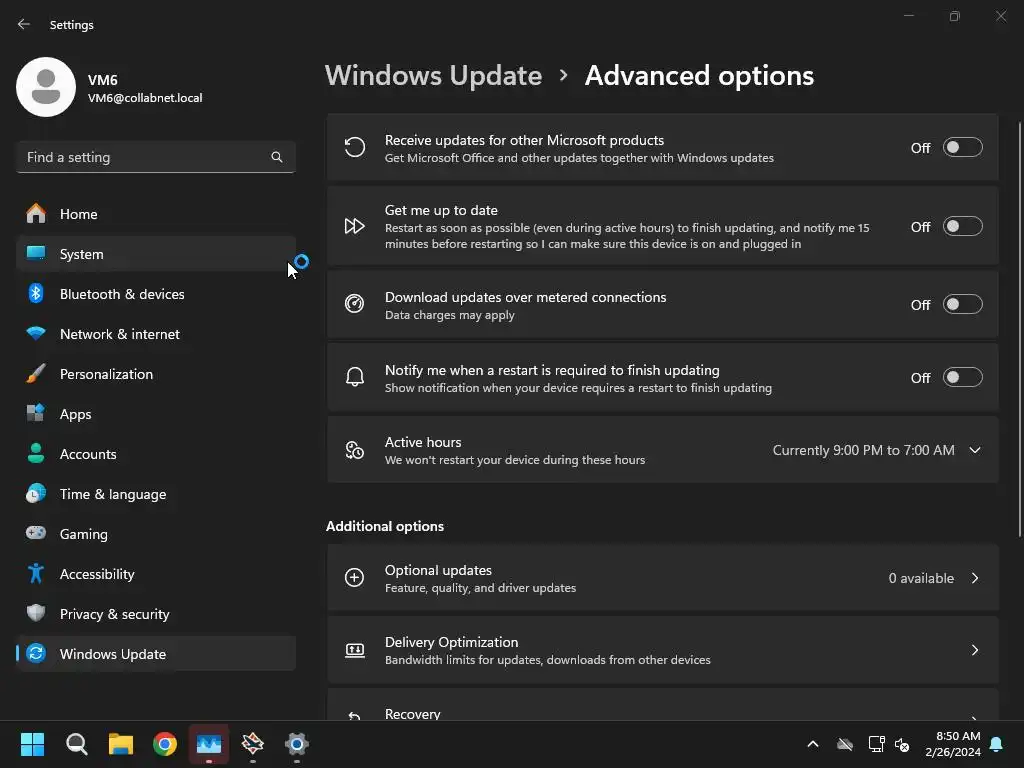The width and height of the screenshot is (1024, 768).
Task: Click the Apps icon in sidebar
Action: pyautogui.click(x=36, y=413)
